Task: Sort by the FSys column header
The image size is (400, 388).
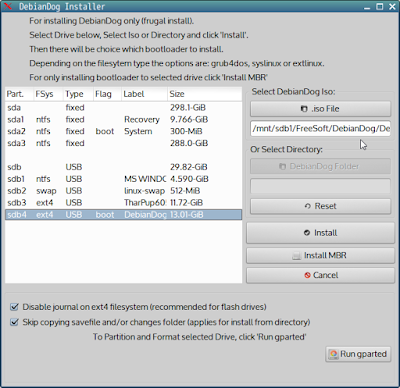Action: pos(48,94)
